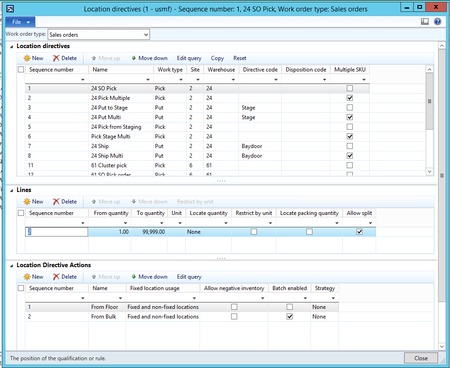
Task: Uncheck Multiple SKU for 24 Pick Multiple
Action: click(349, 98)
